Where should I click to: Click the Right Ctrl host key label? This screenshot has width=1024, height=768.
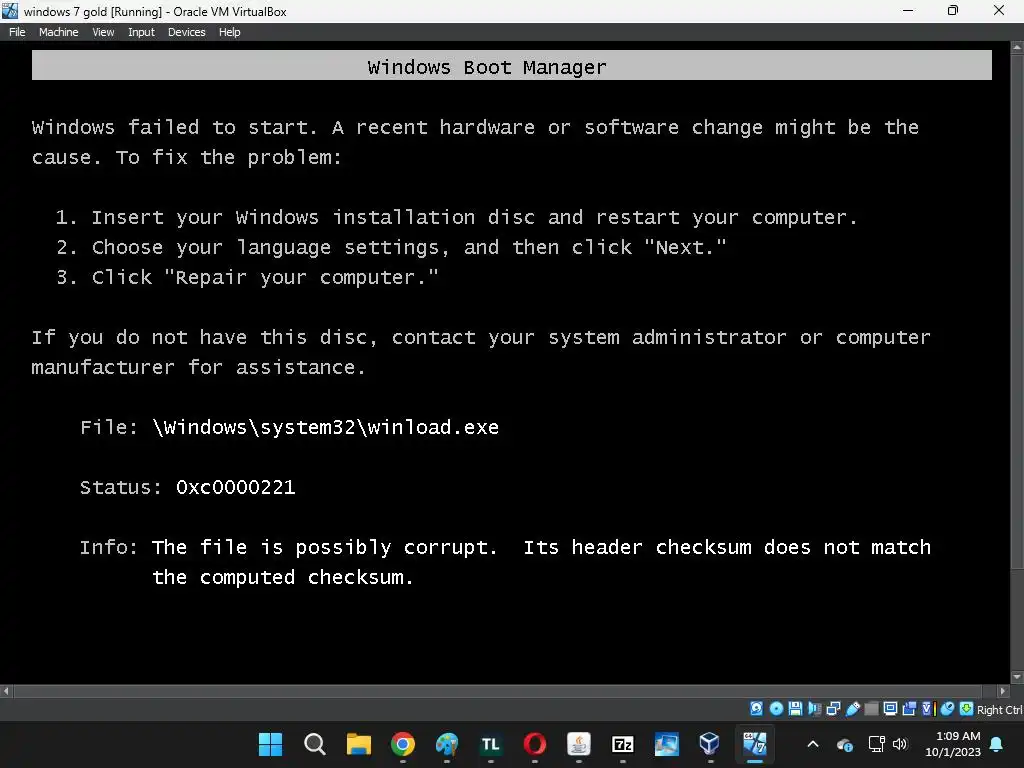(999, 709)
